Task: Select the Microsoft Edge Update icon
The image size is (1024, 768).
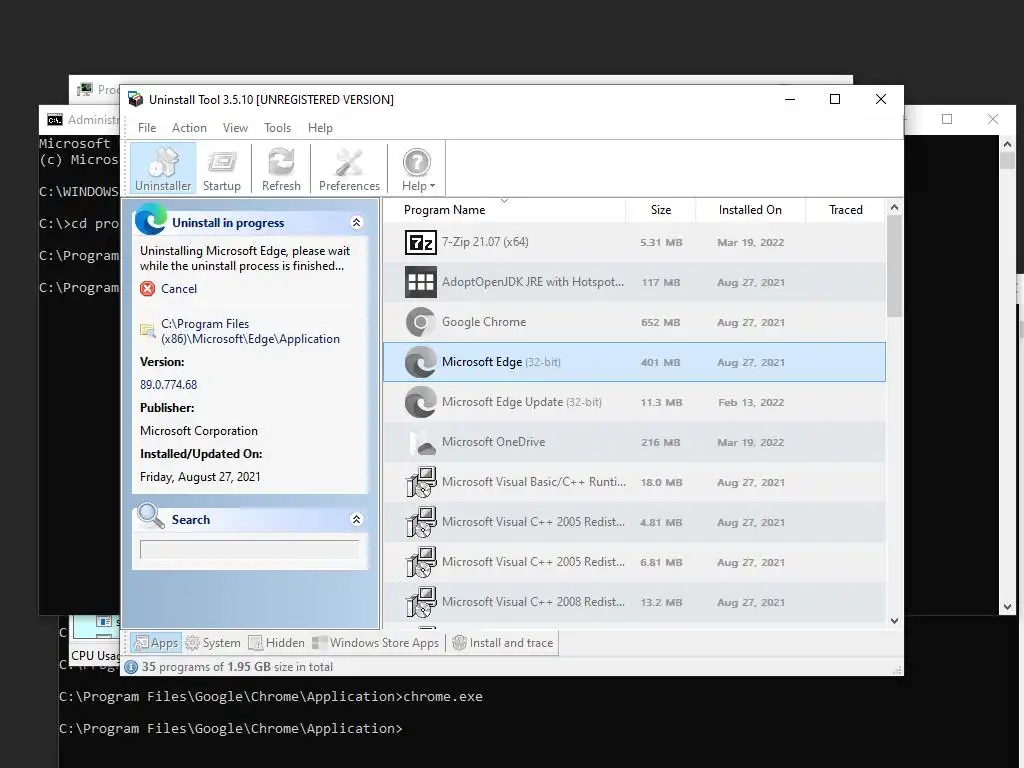Action: 421,402
